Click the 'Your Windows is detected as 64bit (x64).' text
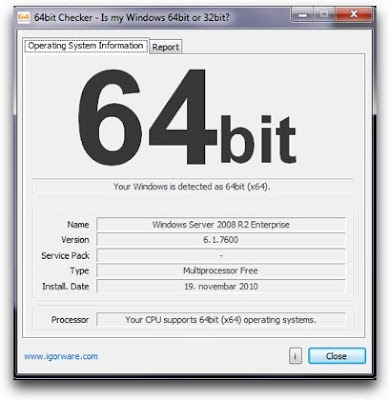This screenshot has width=389, height=400. tap(192, 187)
